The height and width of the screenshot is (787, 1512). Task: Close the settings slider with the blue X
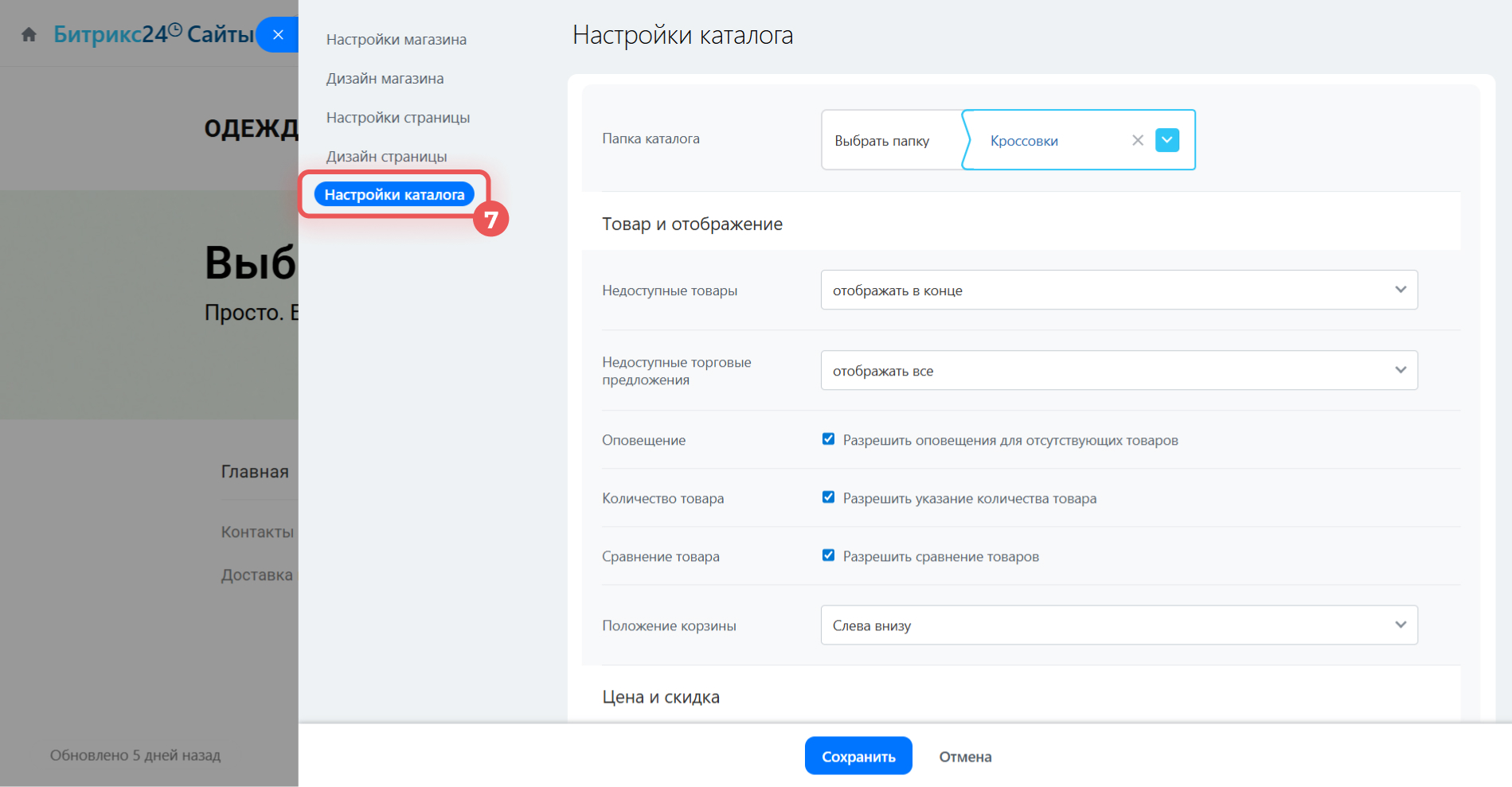click(278, 34)
